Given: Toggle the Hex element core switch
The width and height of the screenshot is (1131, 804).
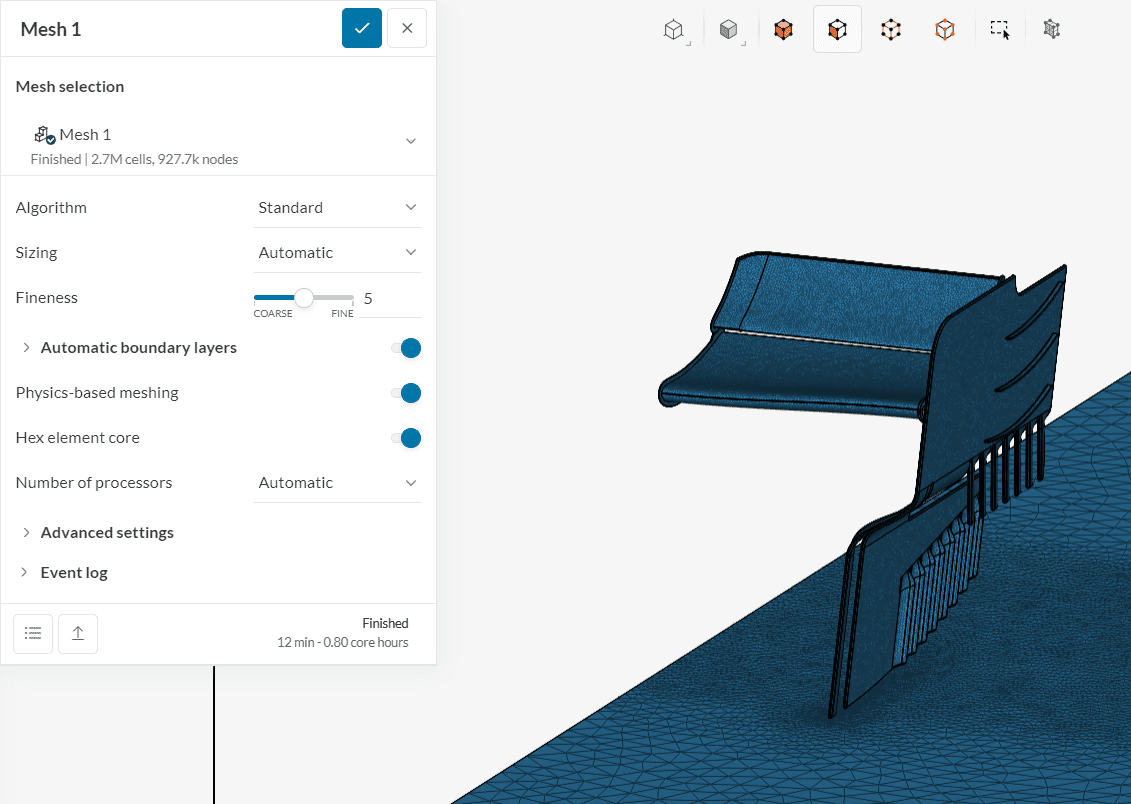Looking at the screenshot, I should click(x=406, y=438).
